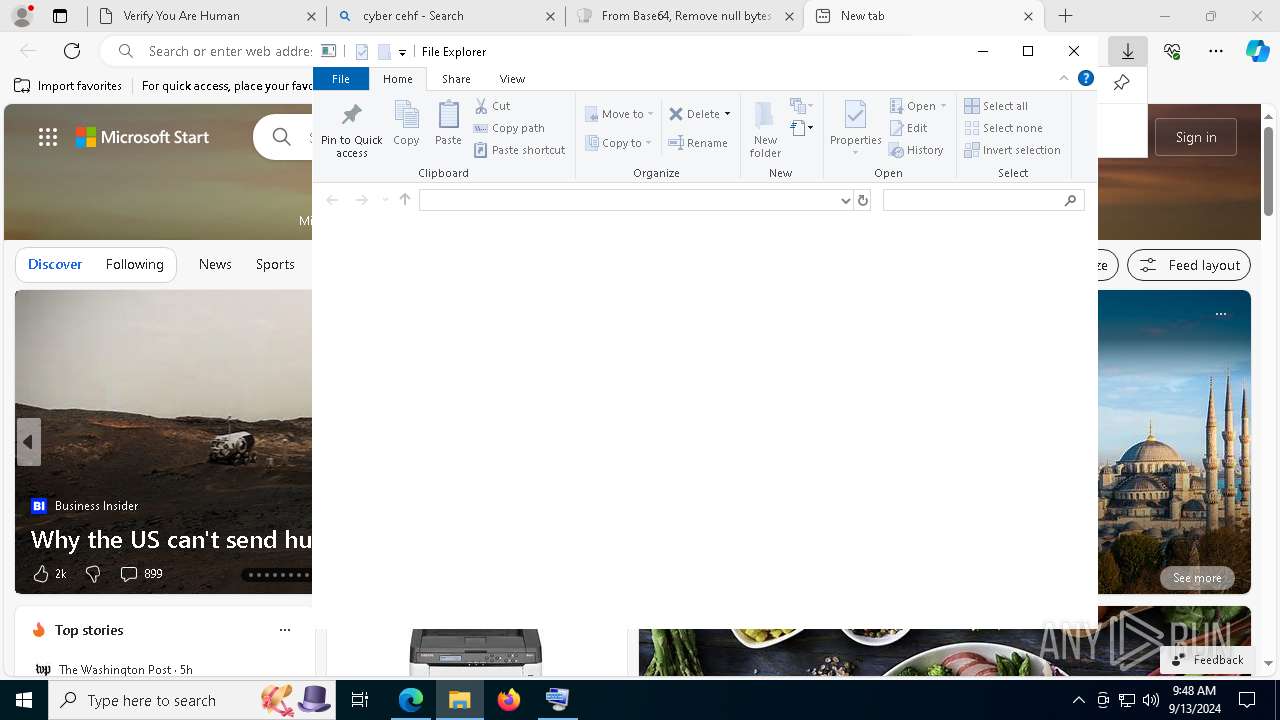The height and width of the screenshot is (720, 1280).
Task: Open the Move to dropdown
Action: pos(619,114)
